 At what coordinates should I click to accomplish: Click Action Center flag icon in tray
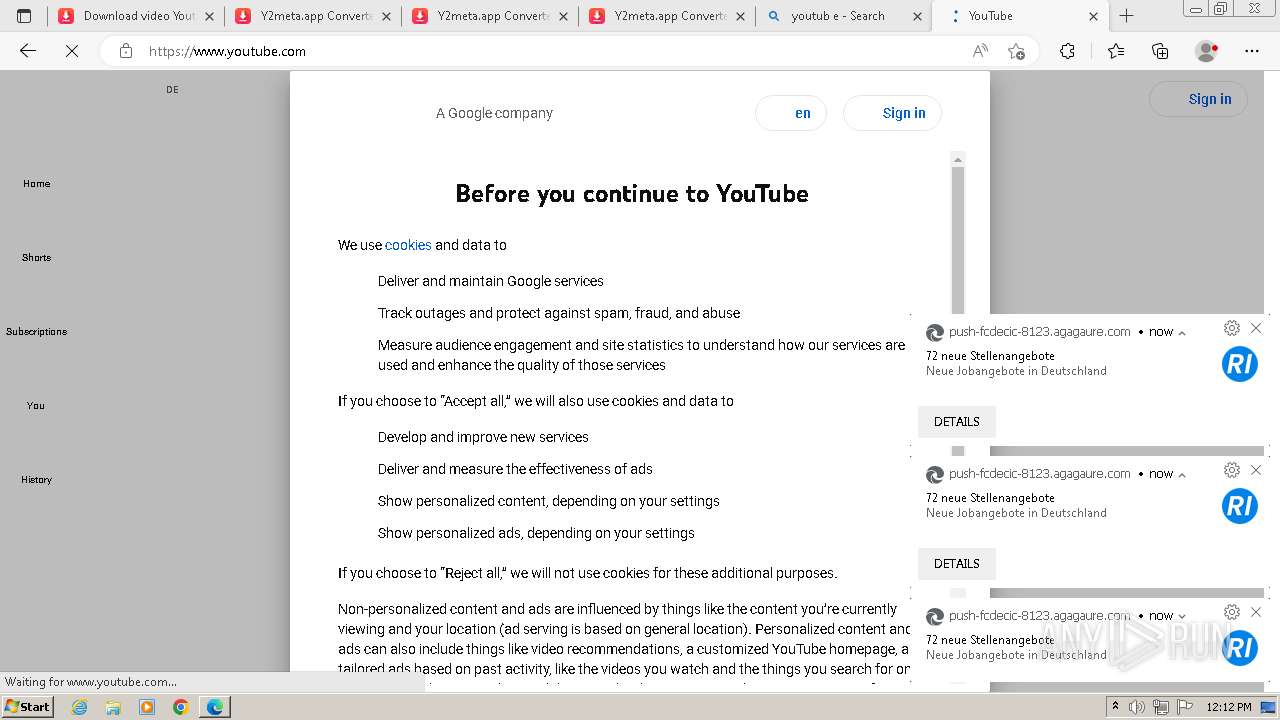(x=1185, y=707)
